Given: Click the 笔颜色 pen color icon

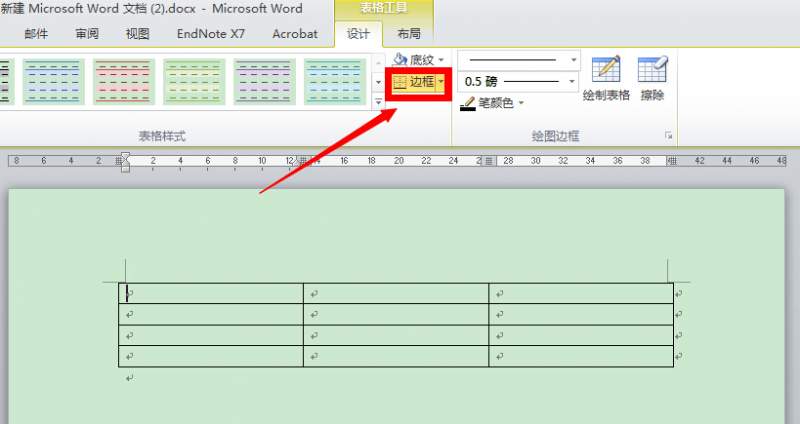Looking at the screenshot, I should [x=468, y=104].
